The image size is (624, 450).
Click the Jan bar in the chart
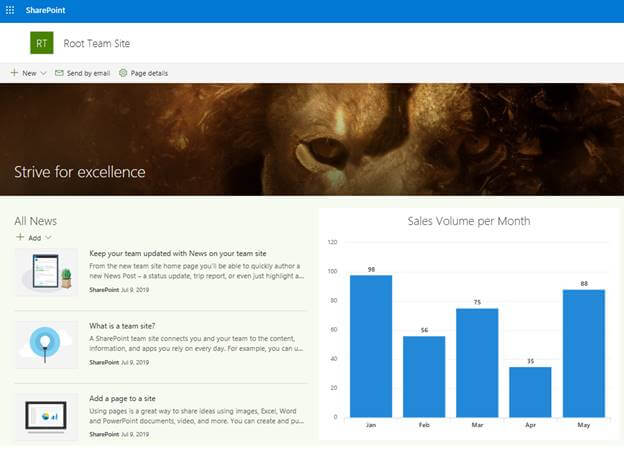coord(371,346)
